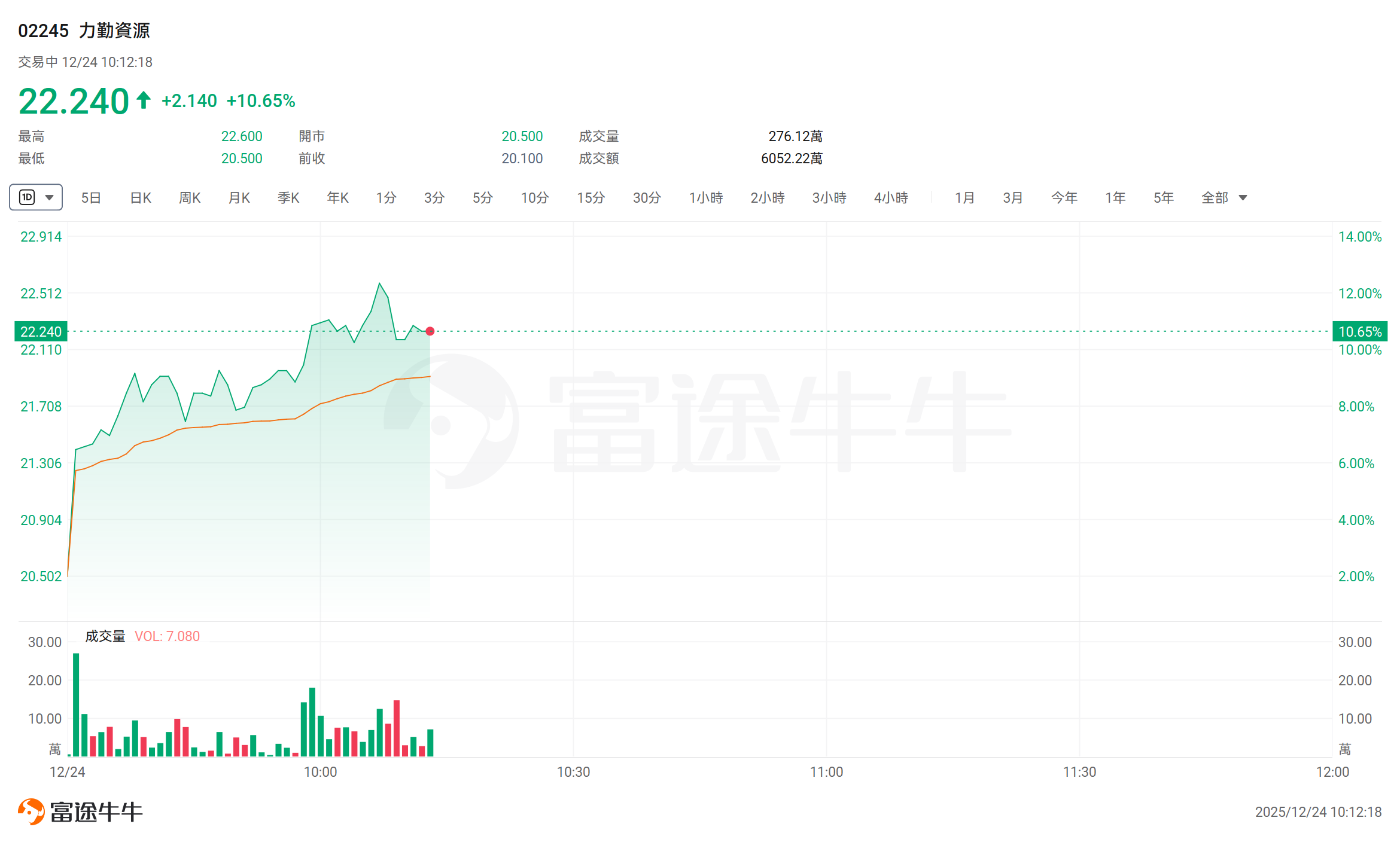
Task: Click the 10.65% percent axis tag
Action: click(x=1360, y=331)
